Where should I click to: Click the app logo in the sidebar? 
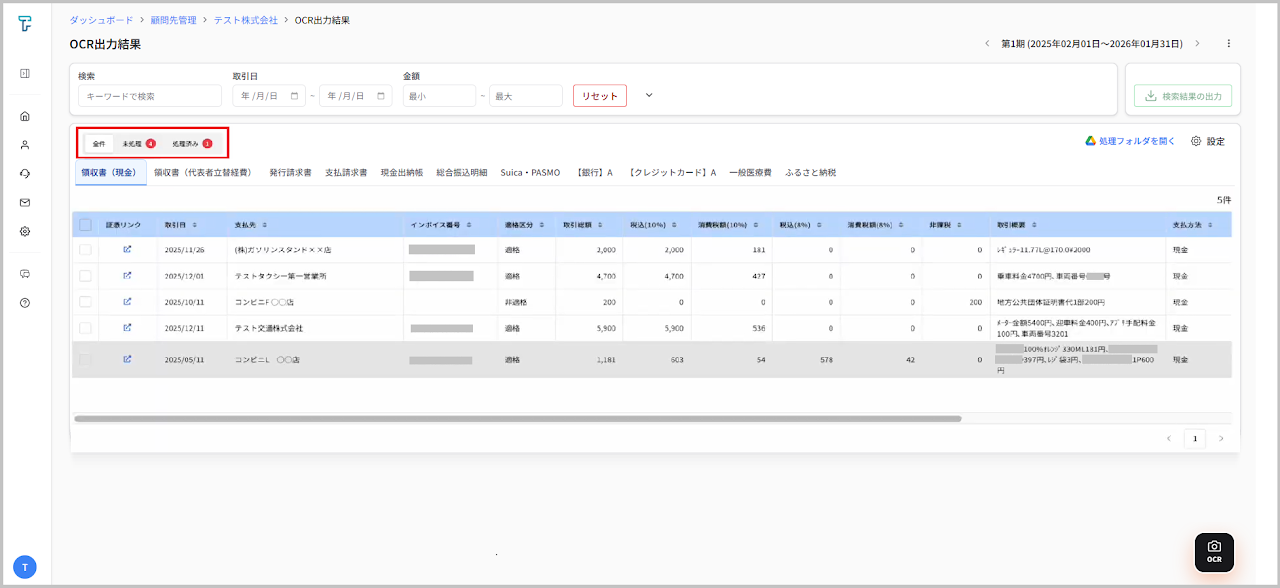[25, 24]
